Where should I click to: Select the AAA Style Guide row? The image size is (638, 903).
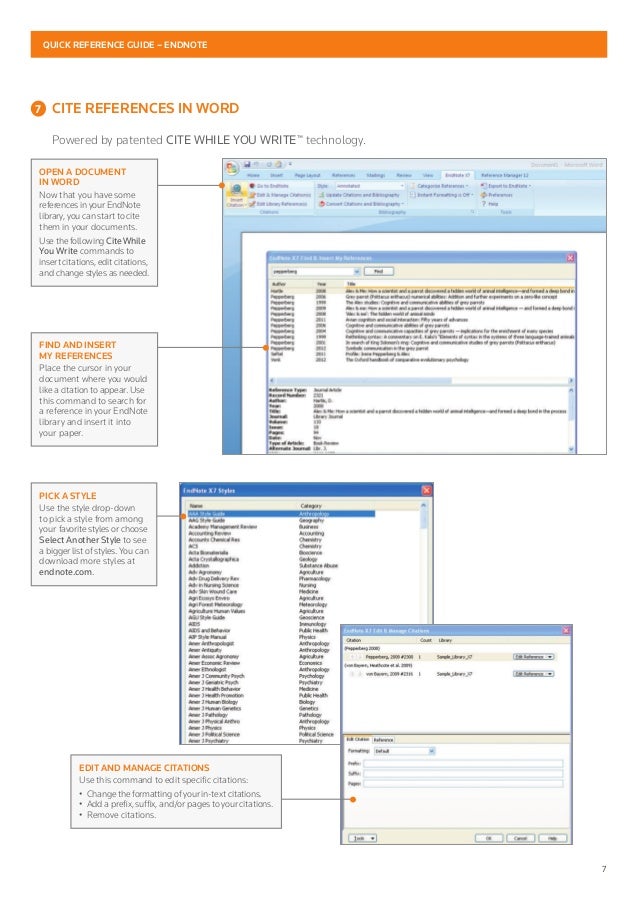coord(281,513)
